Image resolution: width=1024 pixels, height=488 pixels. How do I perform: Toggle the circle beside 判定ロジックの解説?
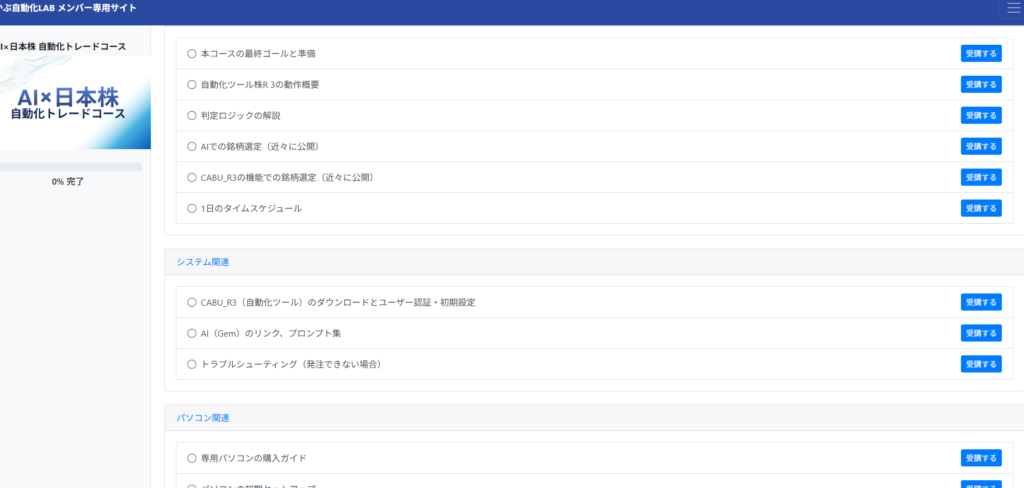(x=192, y=115)
